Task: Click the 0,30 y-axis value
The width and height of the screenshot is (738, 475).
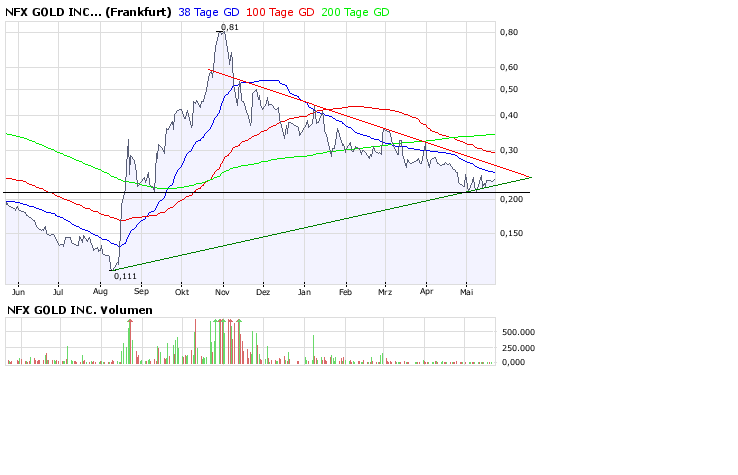Action: pyautogui.click(x=509, y=150)
